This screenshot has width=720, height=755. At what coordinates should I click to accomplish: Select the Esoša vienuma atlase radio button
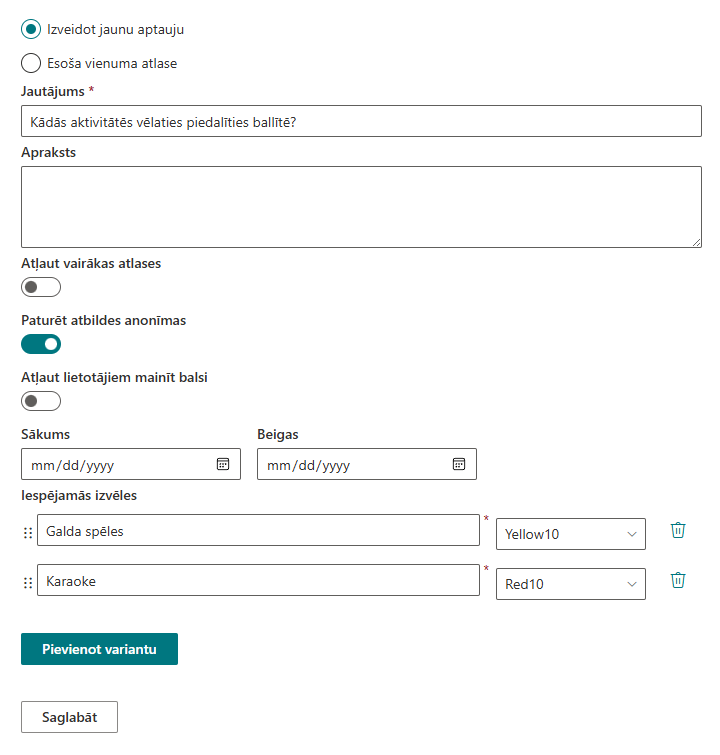click(x=31, y=63)
